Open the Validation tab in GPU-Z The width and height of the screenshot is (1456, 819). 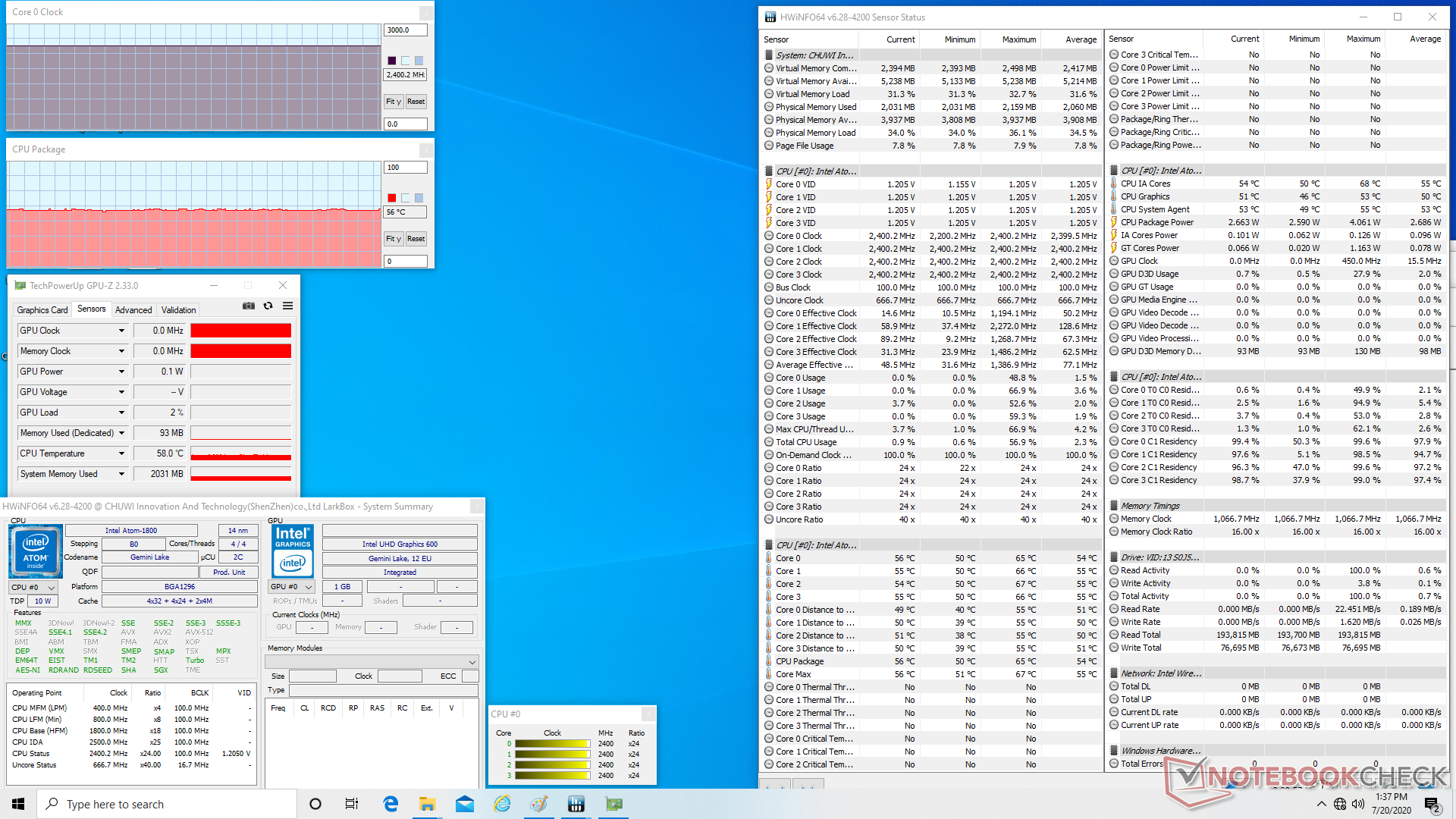(x=178, y=310)
